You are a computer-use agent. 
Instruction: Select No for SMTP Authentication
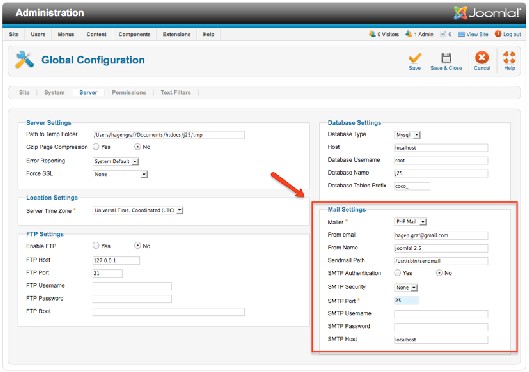(439, 273)
